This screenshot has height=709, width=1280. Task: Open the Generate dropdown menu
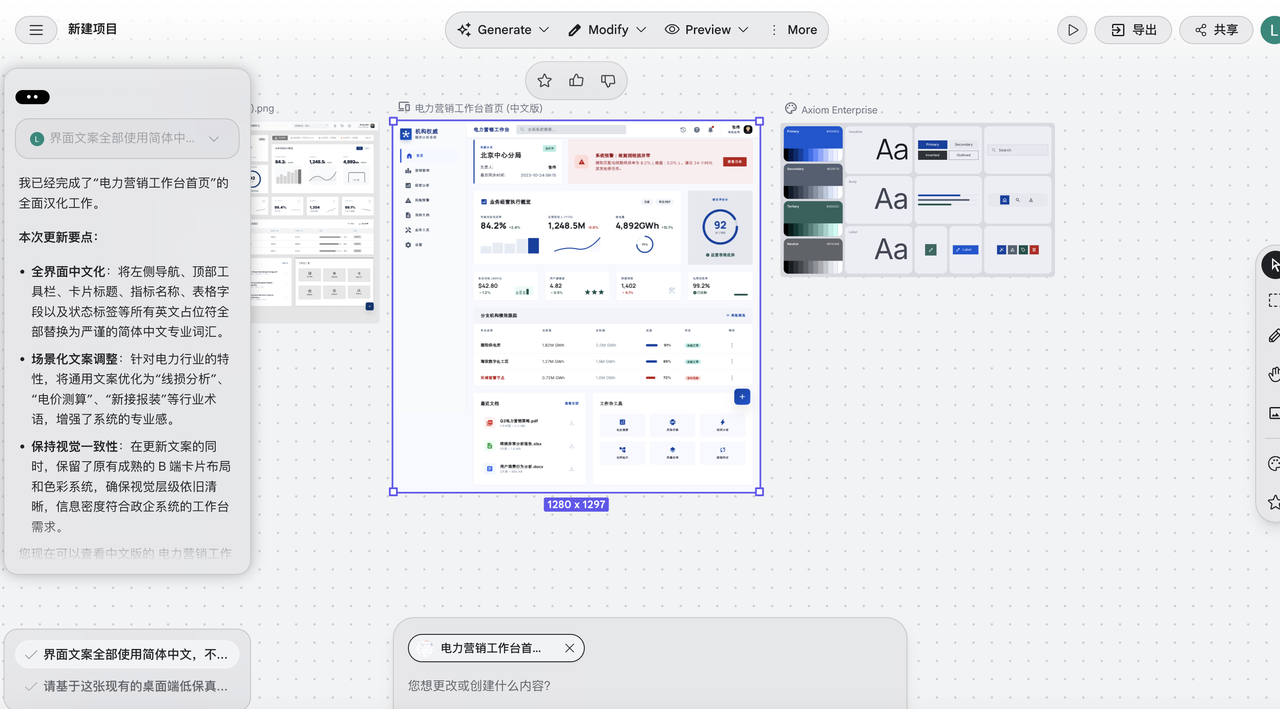503,30
